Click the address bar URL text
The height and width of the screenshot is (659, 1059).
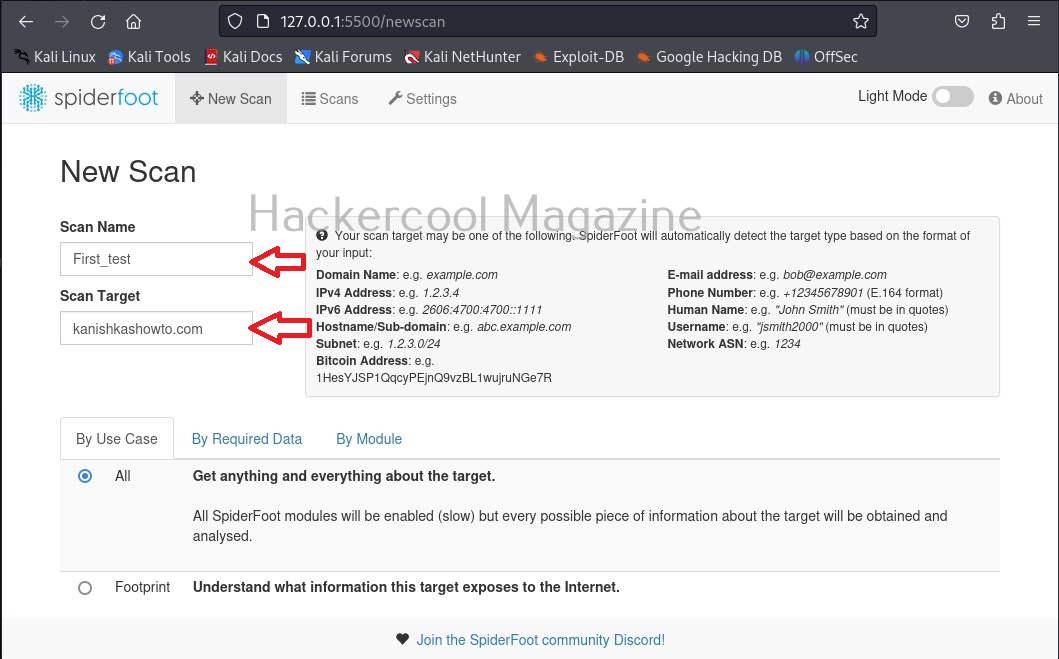(363, 22)
